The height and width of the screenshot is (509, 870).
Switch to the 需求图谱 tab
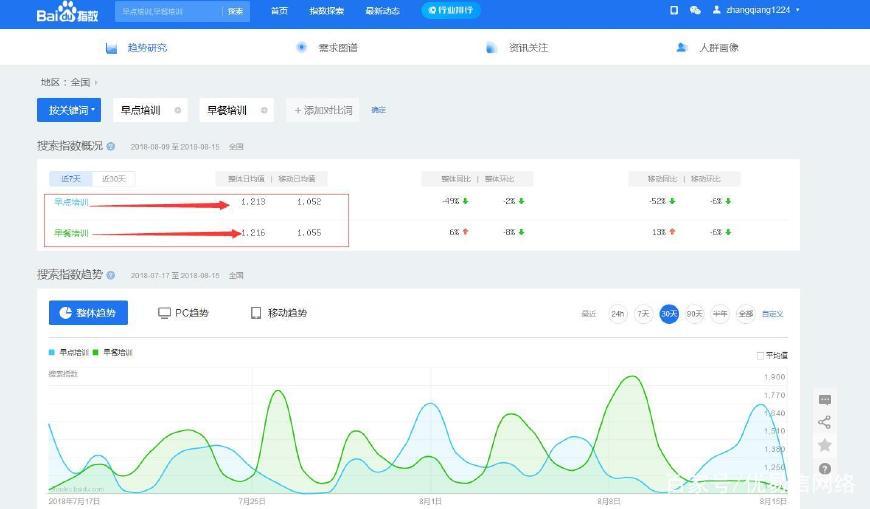(328, 47)
